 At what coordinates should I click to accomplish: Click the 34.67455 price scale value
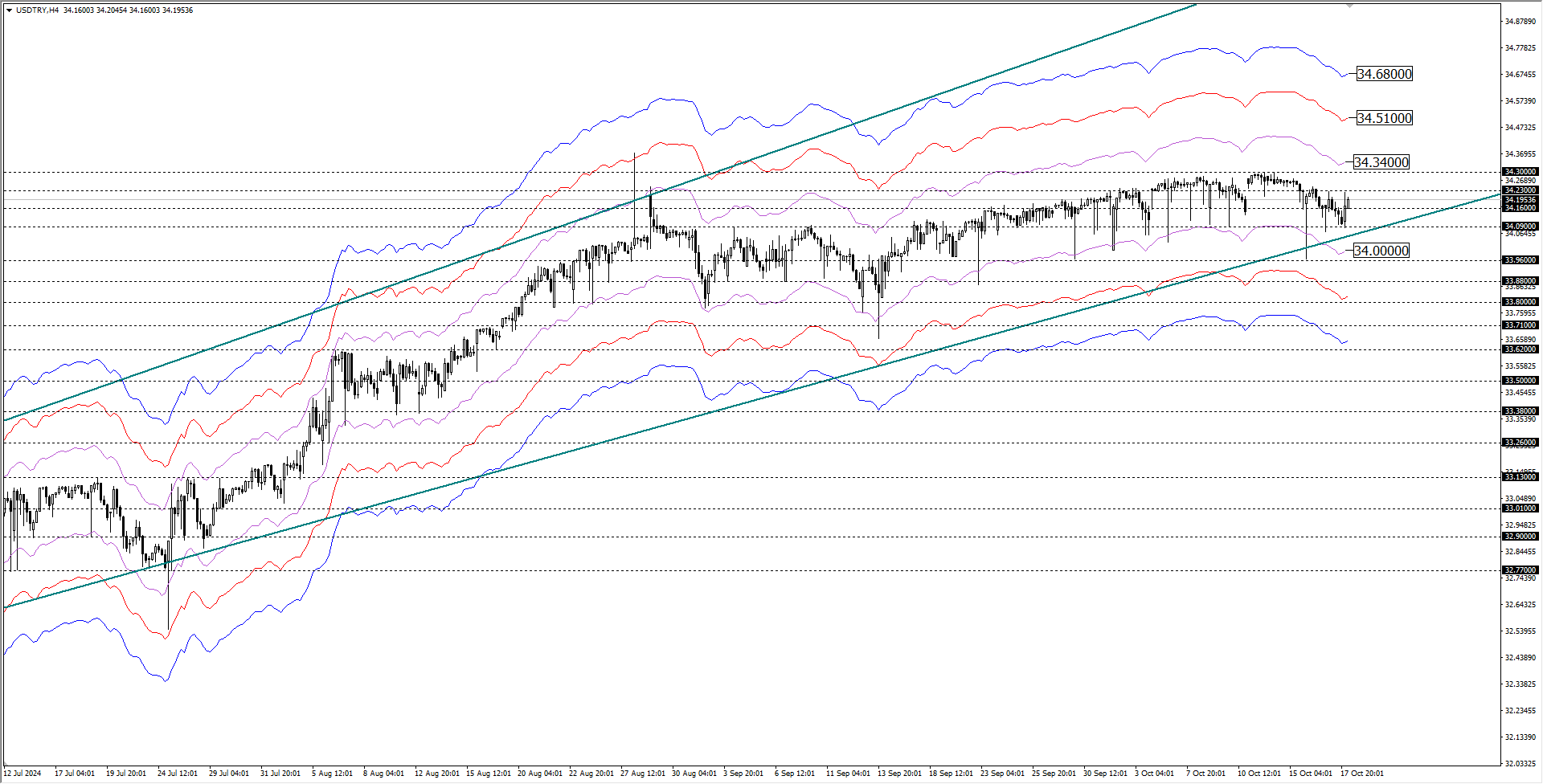[x=1520, y=75]
